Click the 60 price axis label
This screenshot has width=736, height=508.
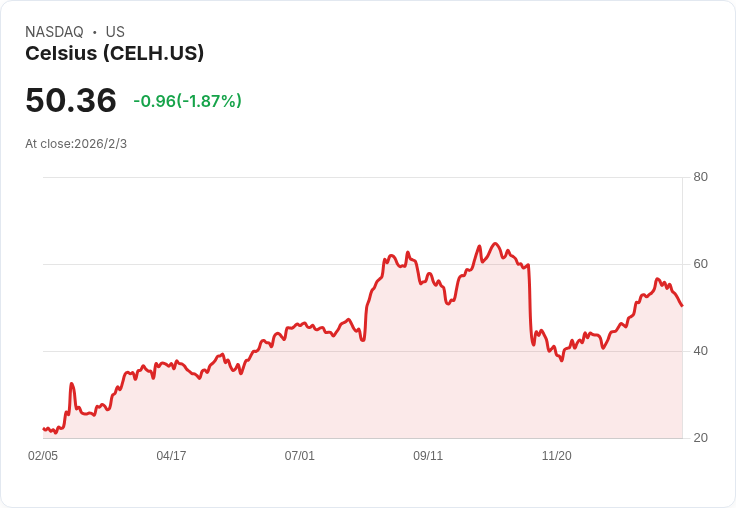tap(700, 264)
